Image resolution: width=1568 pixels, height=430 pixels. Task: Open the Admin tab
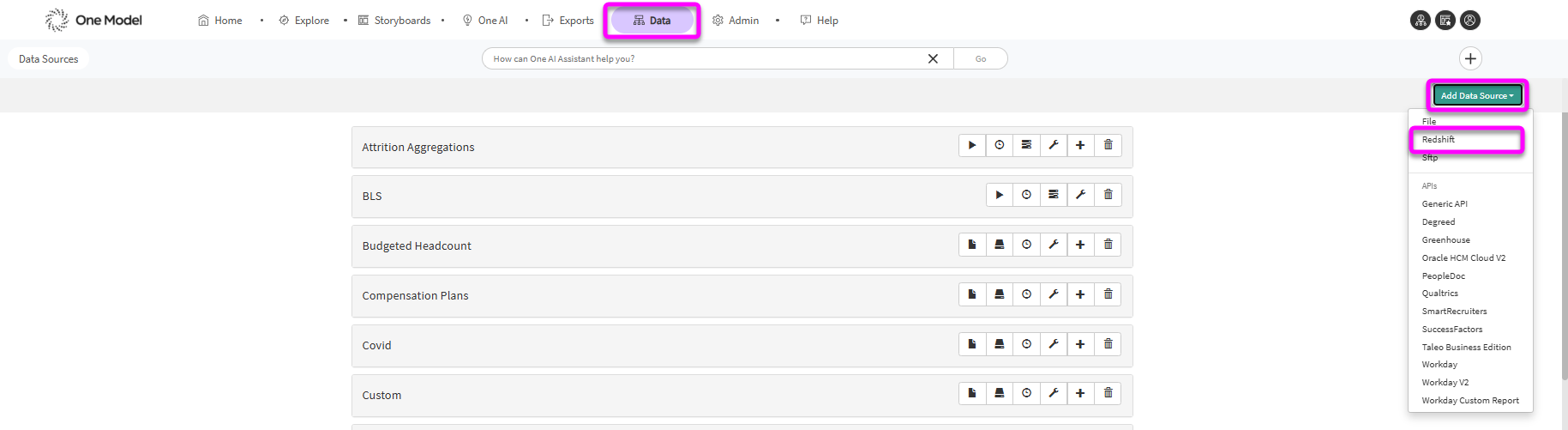(x=736, y=21)
